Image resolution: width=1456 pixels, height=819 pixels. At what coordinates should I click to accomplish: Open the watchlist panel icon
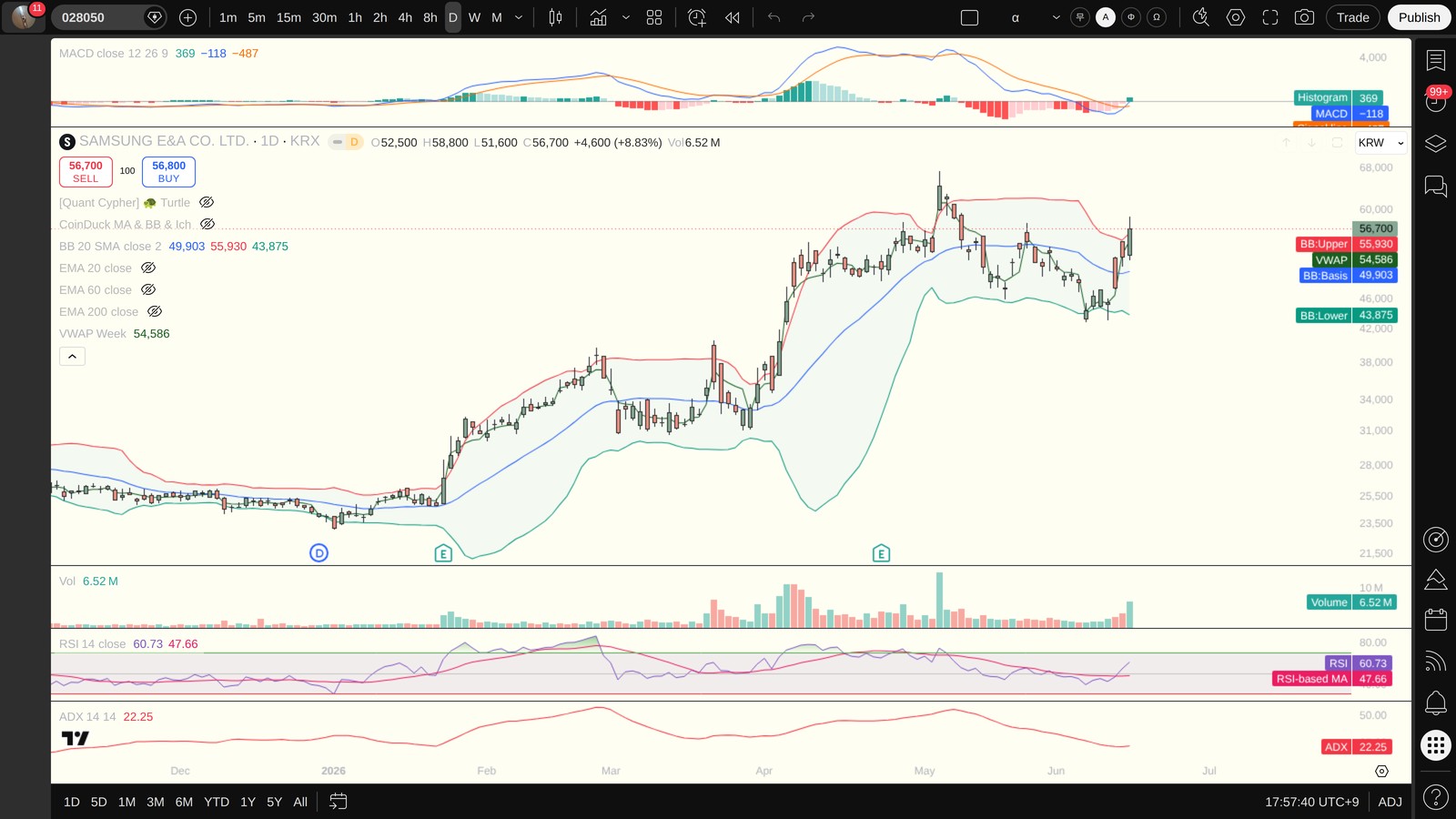tap(1436, 60)
